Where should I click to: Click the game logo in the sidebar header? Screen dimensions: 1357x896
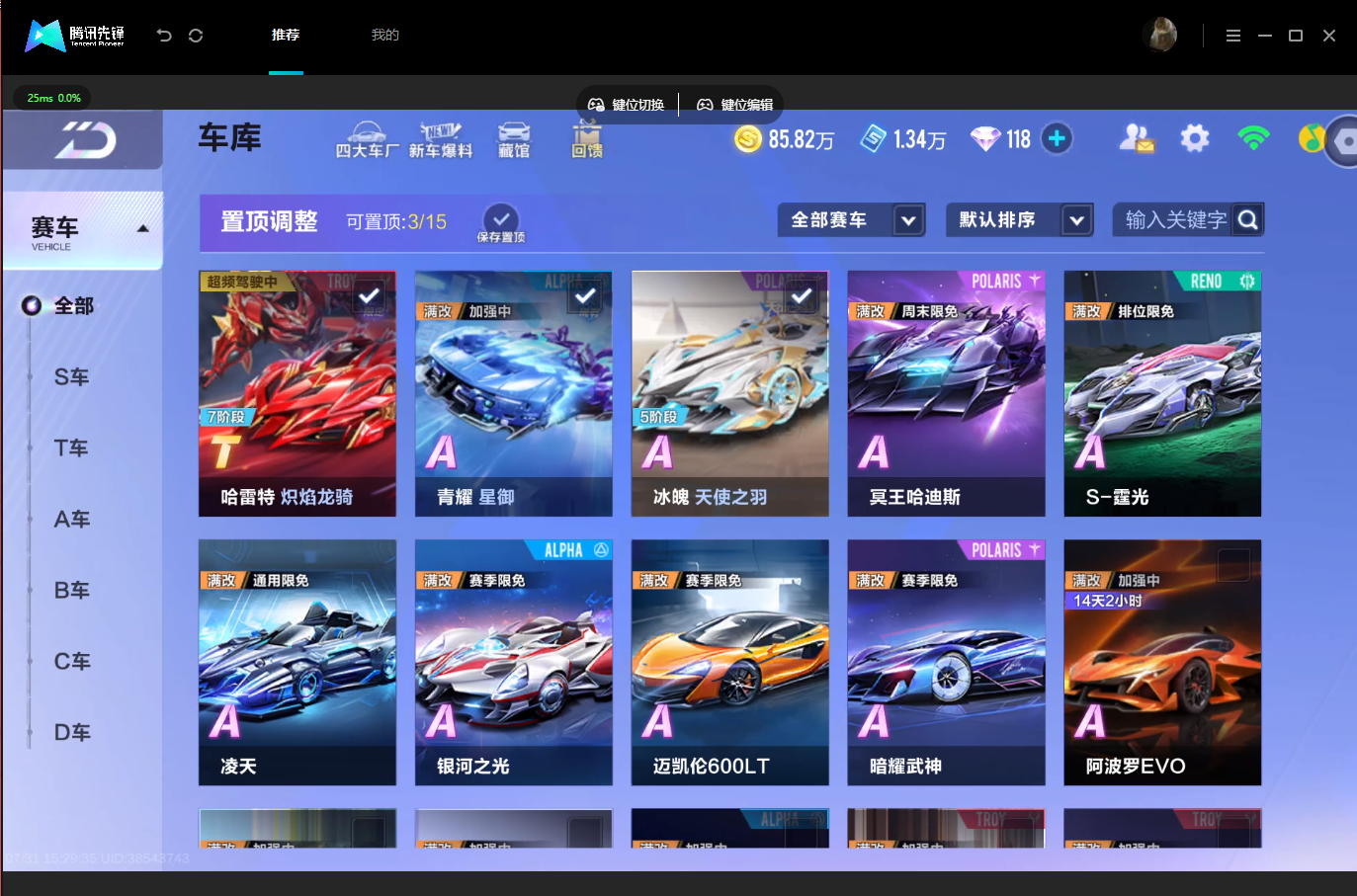[x=84, y=139]
